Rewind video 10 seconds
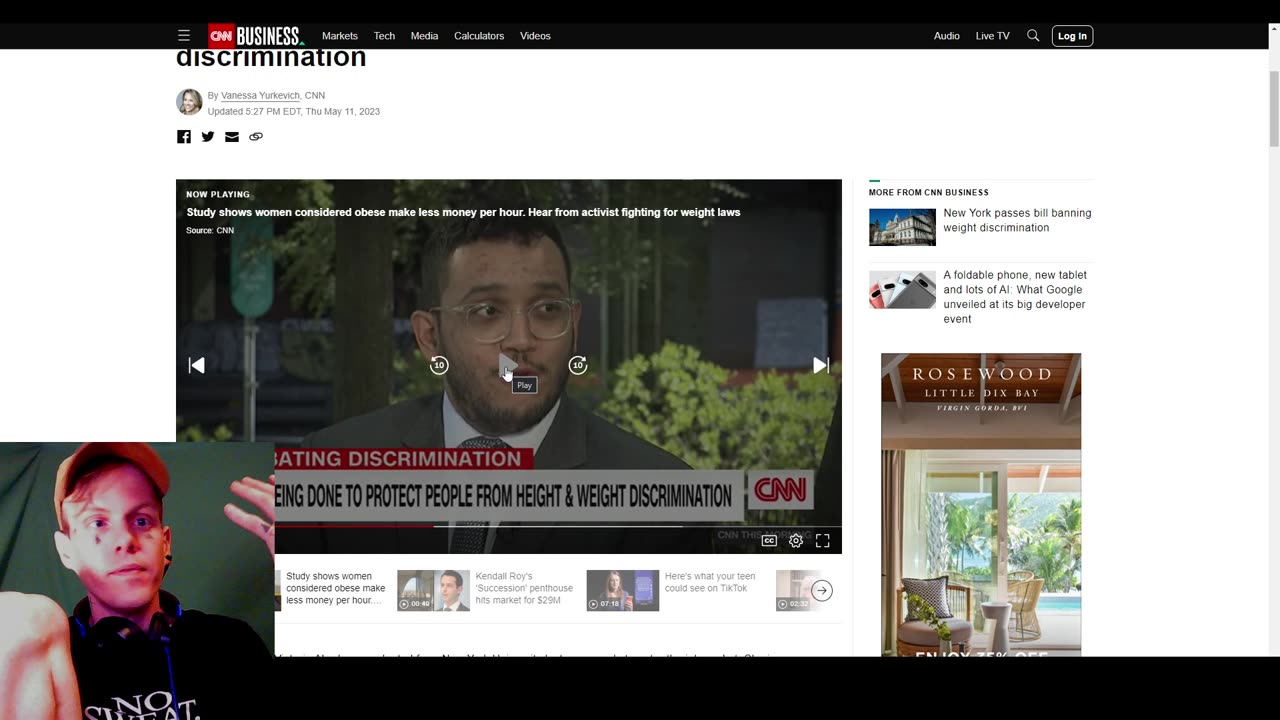Screen dimensions: 1280x720 pos(439,366)
